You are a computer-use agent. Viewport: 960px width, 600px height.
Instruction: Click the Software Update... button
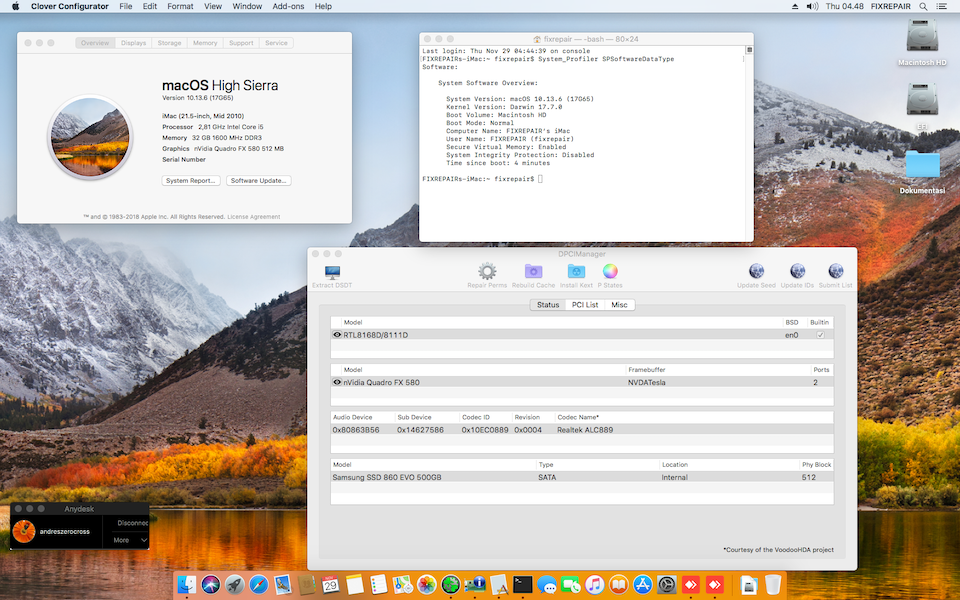[x=258, y=181]
